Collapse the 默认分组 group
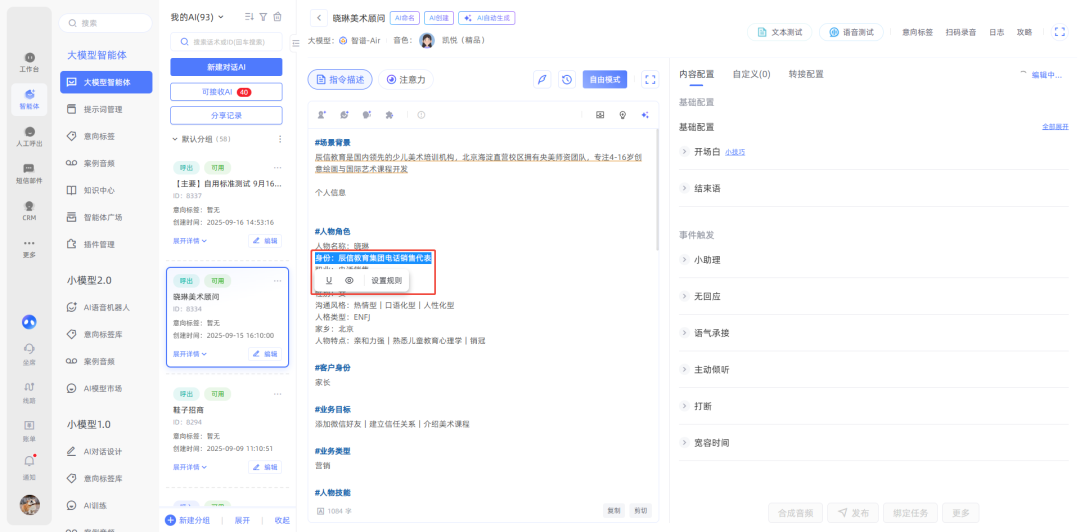The height and width of the screenshot is (532, 1080). 176,139
